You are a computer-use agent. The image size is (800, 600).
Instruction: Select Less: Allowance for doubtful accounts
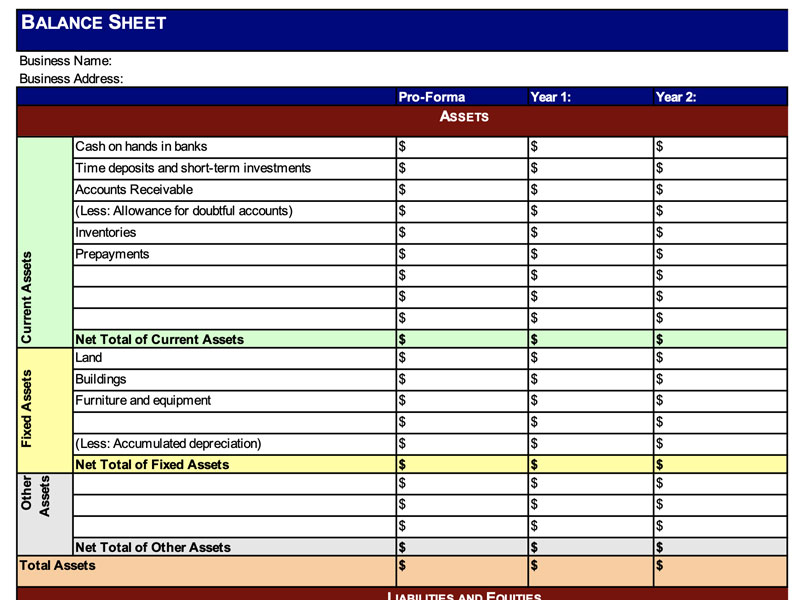click(184, 211)
